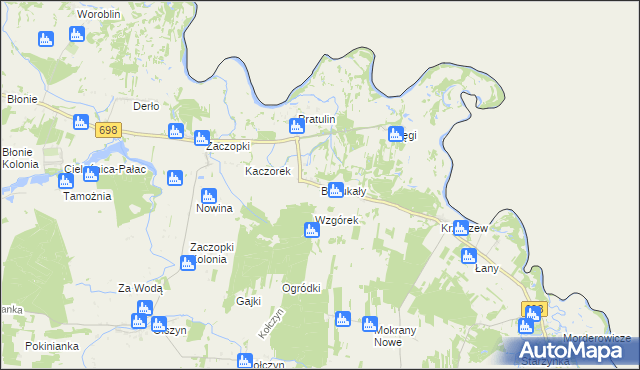This screenshot has height=370, width=640.
Task: Open the factory marker over Krzyczew label
Action: point(461,228)
